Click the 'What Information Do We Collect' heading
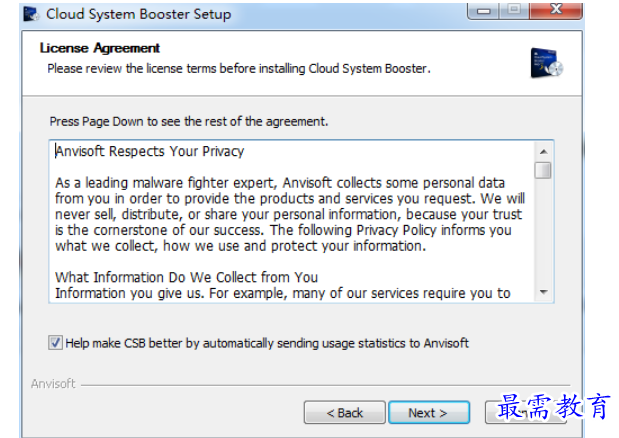The height and width of the screenshot is (438, 619). 186,277
